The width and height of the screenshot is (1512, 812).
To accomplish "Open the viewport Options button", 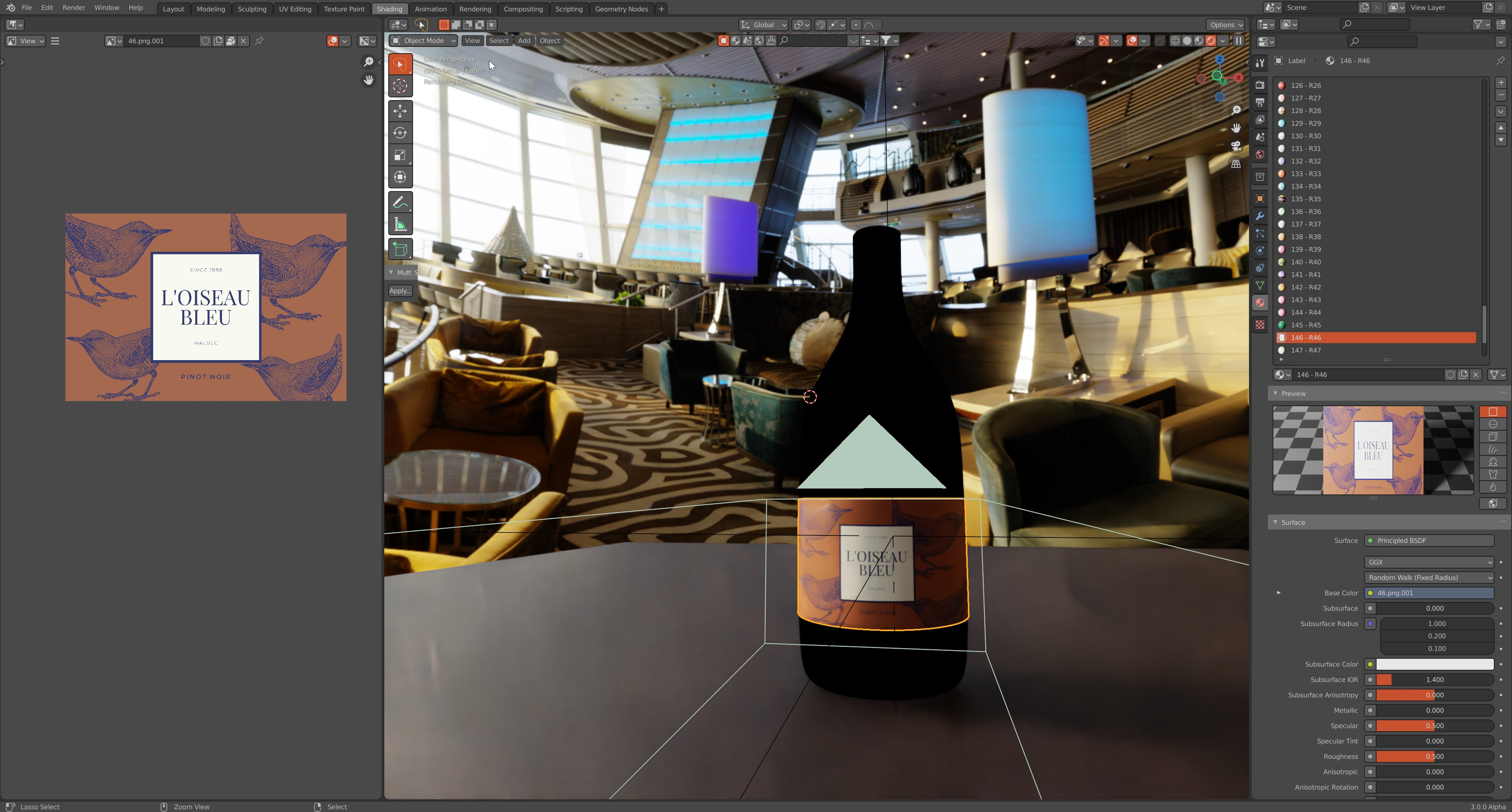I will [1225, 25].
